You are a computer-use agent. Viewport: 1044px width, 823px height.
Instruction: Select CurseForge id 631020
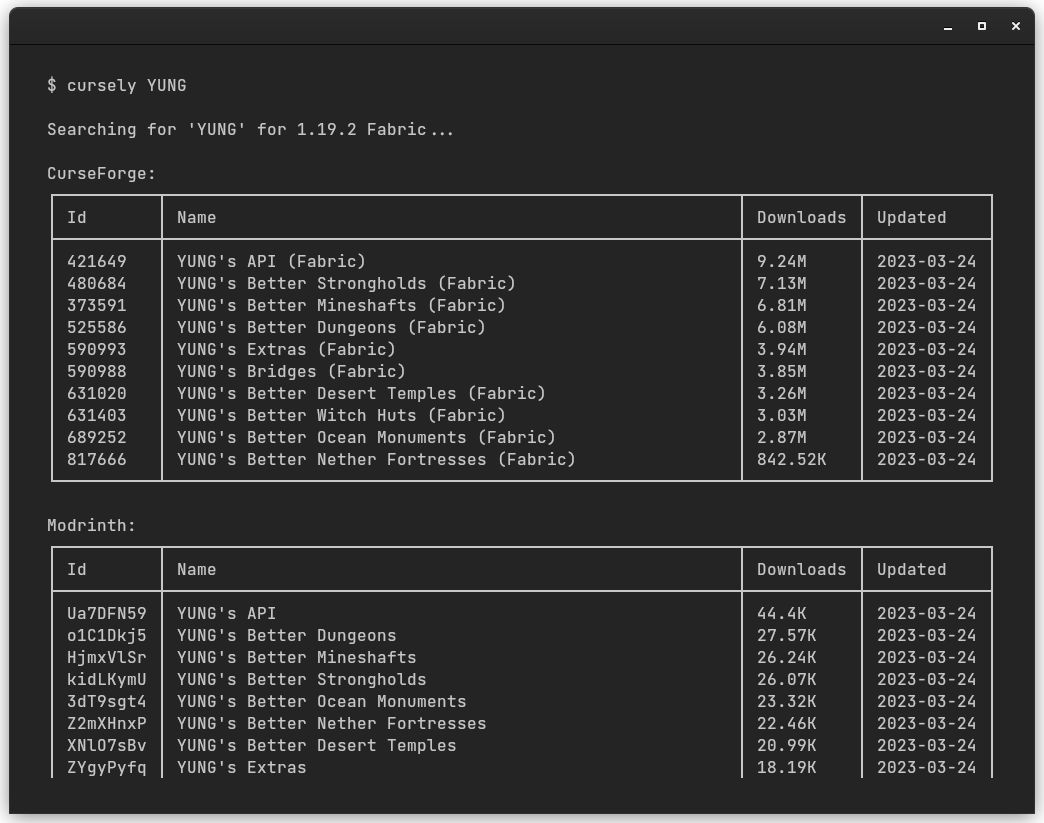(x=97, y=394)
